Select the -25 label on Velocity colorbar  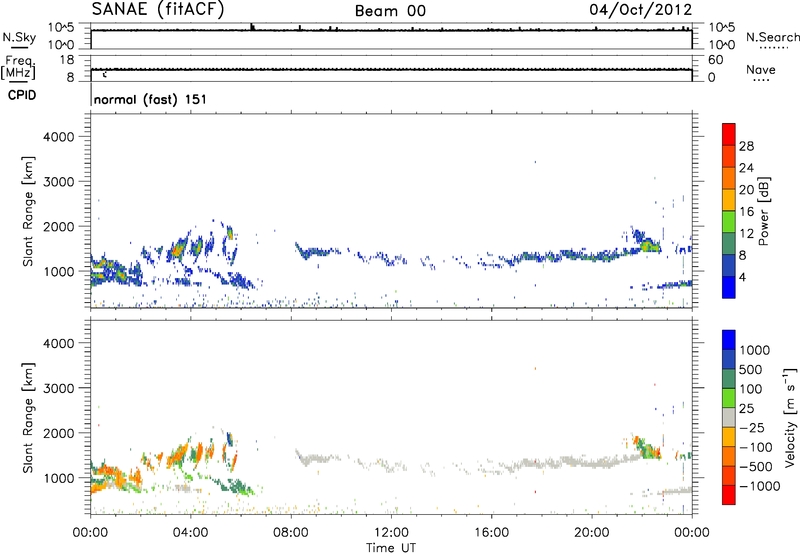tap(751, 428)
